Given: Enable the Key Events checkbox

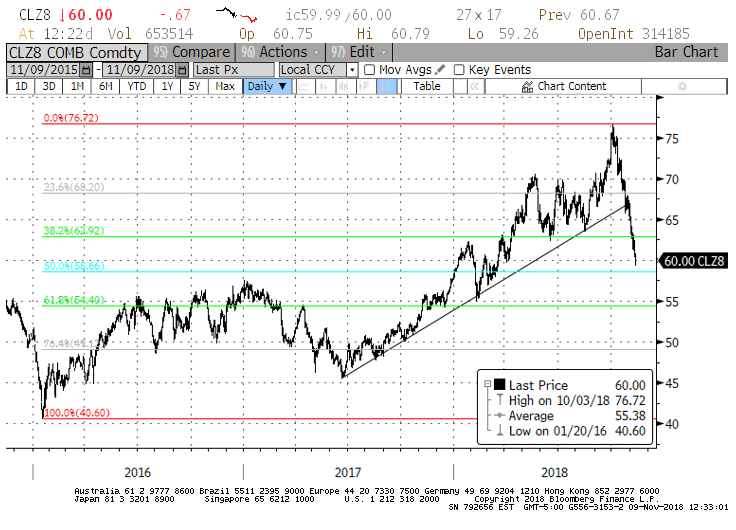Looking at the screenshot, I should tap(459, 70).
